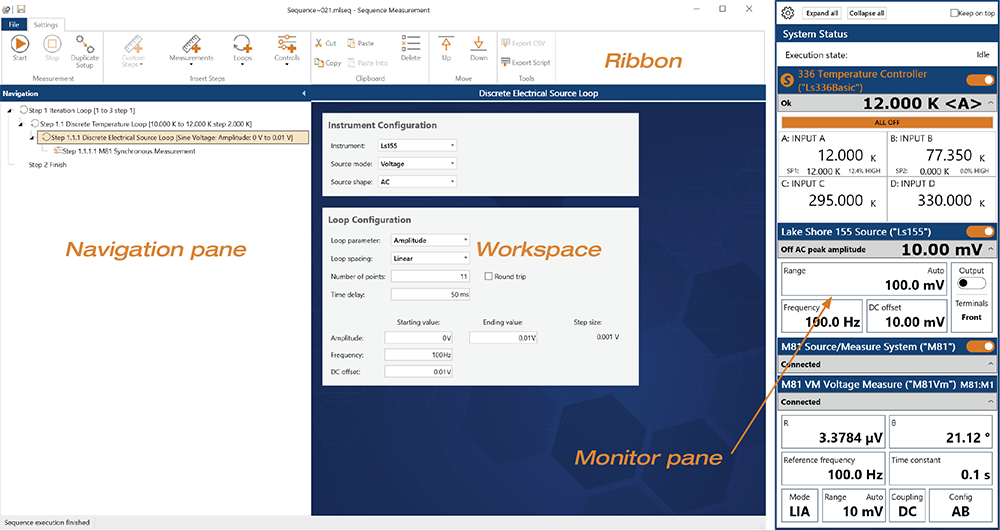Click the Duplicate Setup icon
Image resolution: width=1000 pixels, height=530 pixels.
(x=86, y=45)
